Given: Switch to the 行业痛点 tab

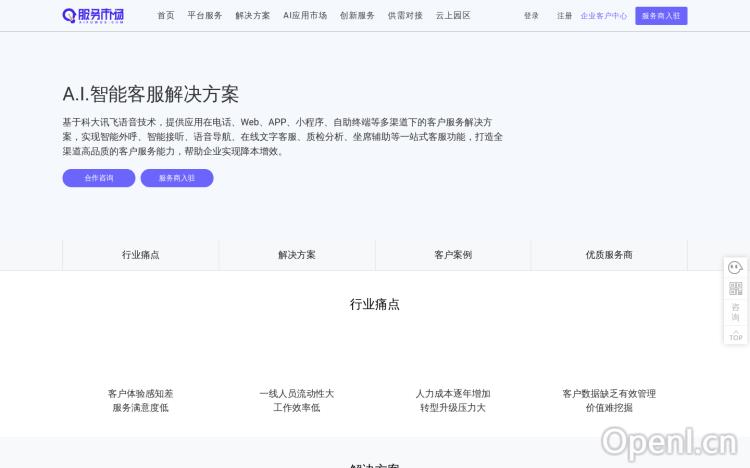Looking at the screenshot, I should (x=141, y=255).
